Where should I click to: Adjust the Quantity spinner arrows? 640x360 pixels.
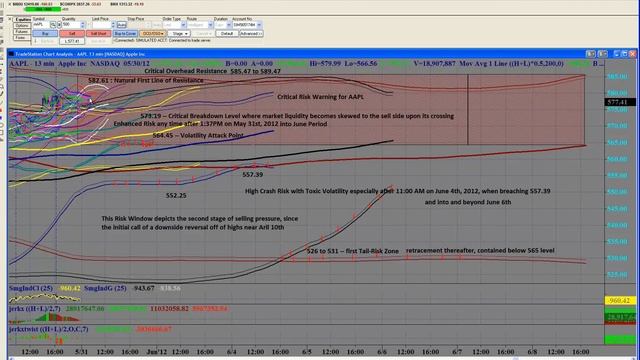pos(83,25)
